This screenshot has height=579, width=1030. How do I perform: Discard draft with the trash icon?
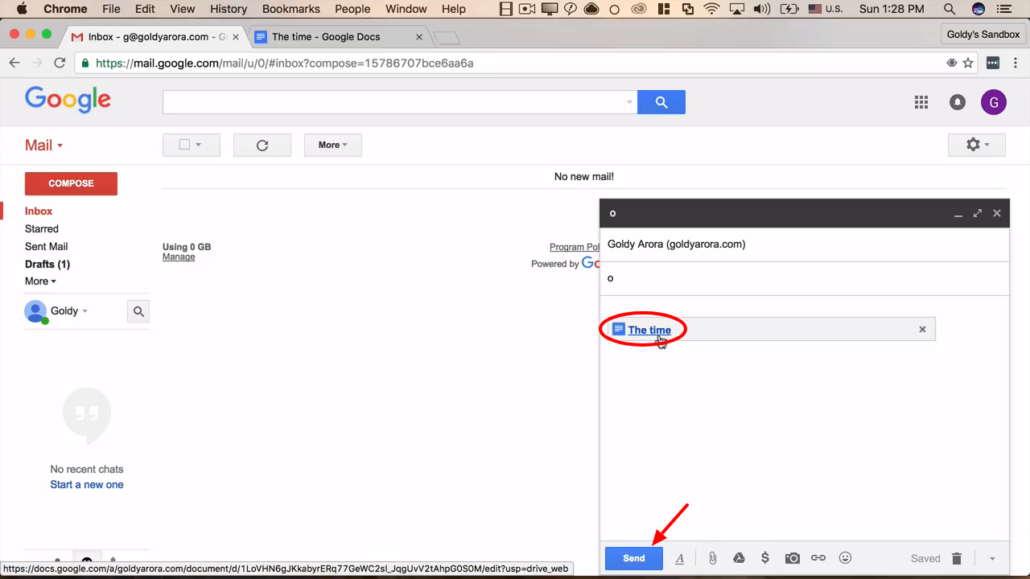coord(957,559)
